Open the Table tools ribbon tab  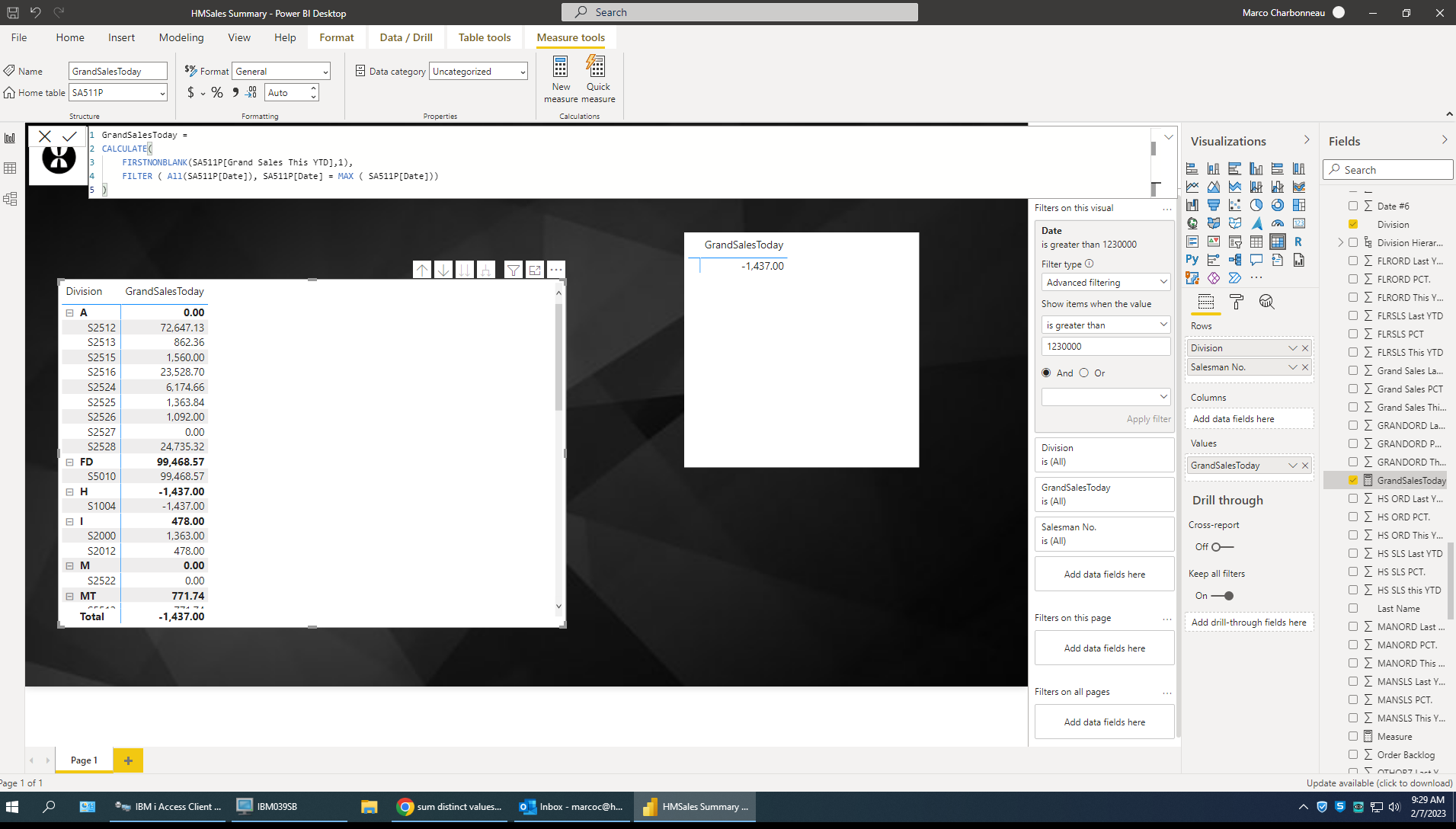(485, 37)
